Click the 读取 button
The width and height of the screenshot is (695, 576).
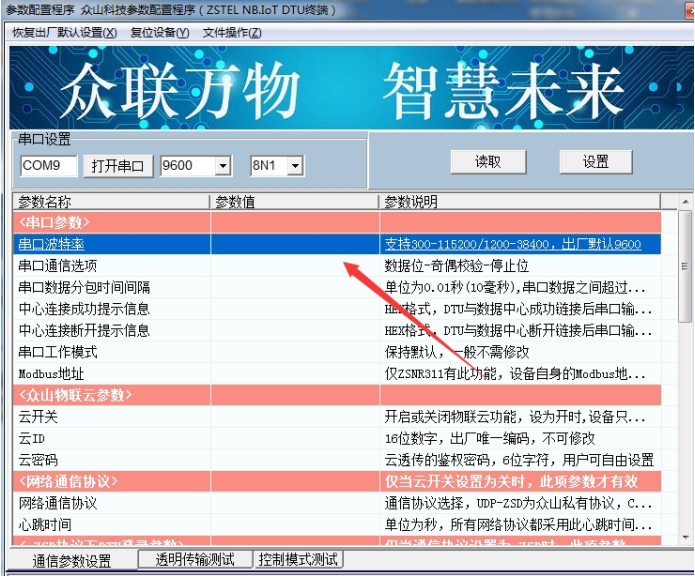coord(488,162)
